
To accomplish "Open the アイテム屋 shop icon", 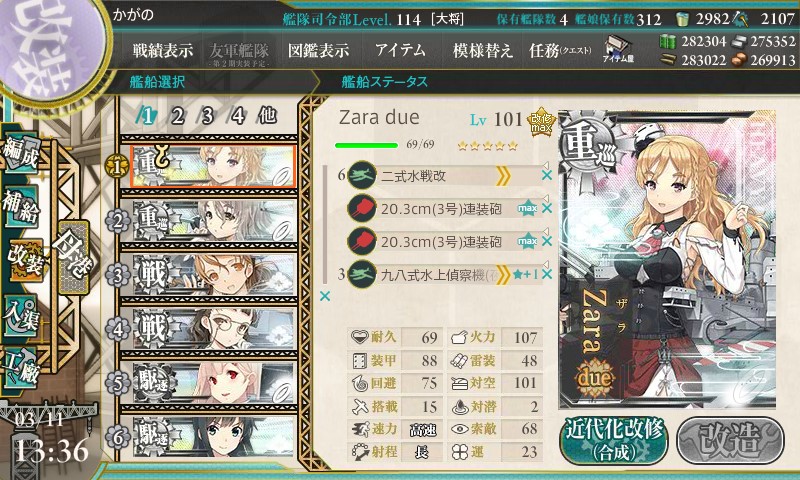I will 618,49.
